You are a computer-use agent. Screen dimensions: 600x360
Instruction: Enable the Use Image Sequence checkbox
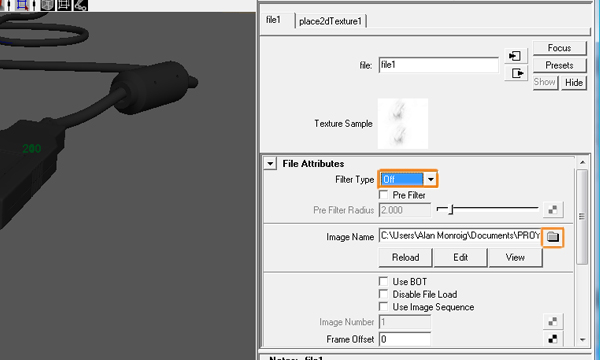click(383, 306)
